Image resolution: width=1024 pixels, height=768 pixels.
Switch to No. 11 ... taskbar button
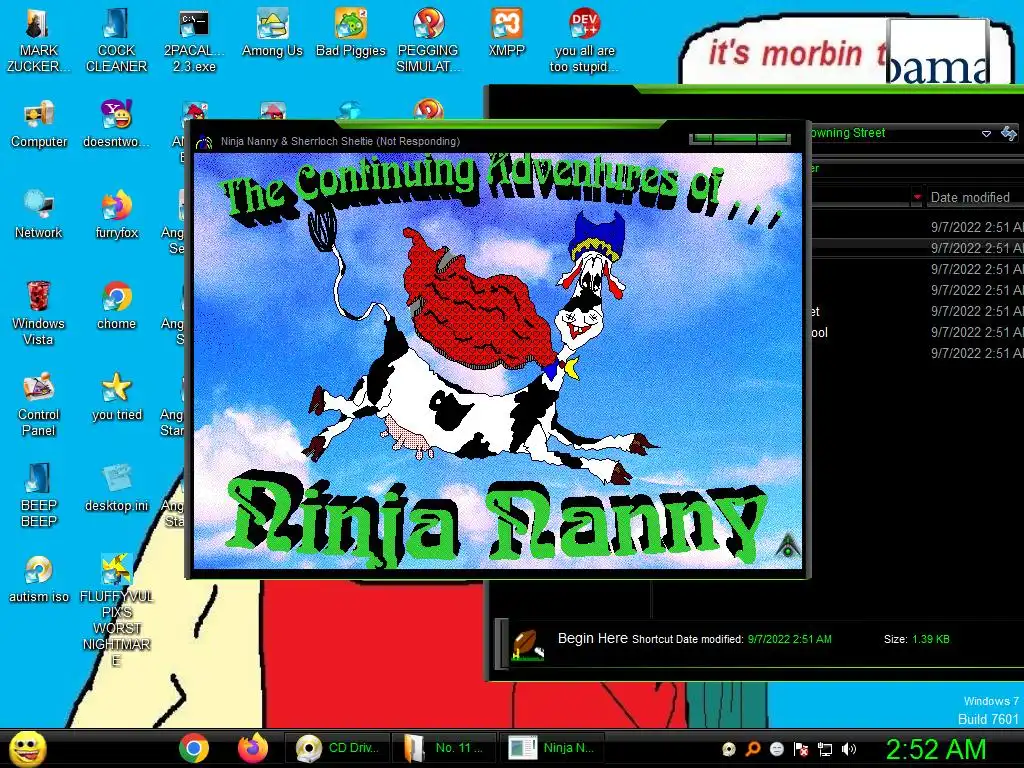[443, 748]
